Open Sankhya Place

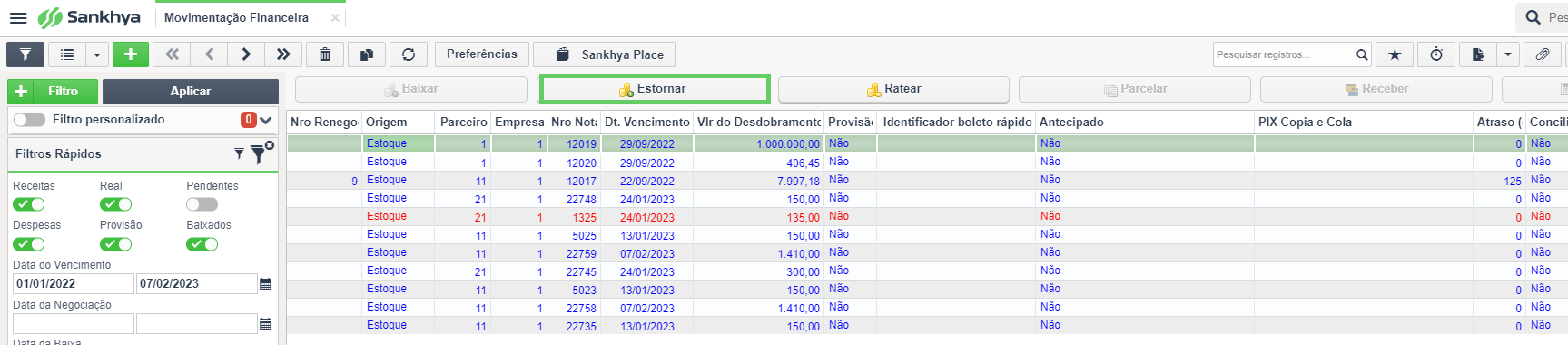(605, 54)
